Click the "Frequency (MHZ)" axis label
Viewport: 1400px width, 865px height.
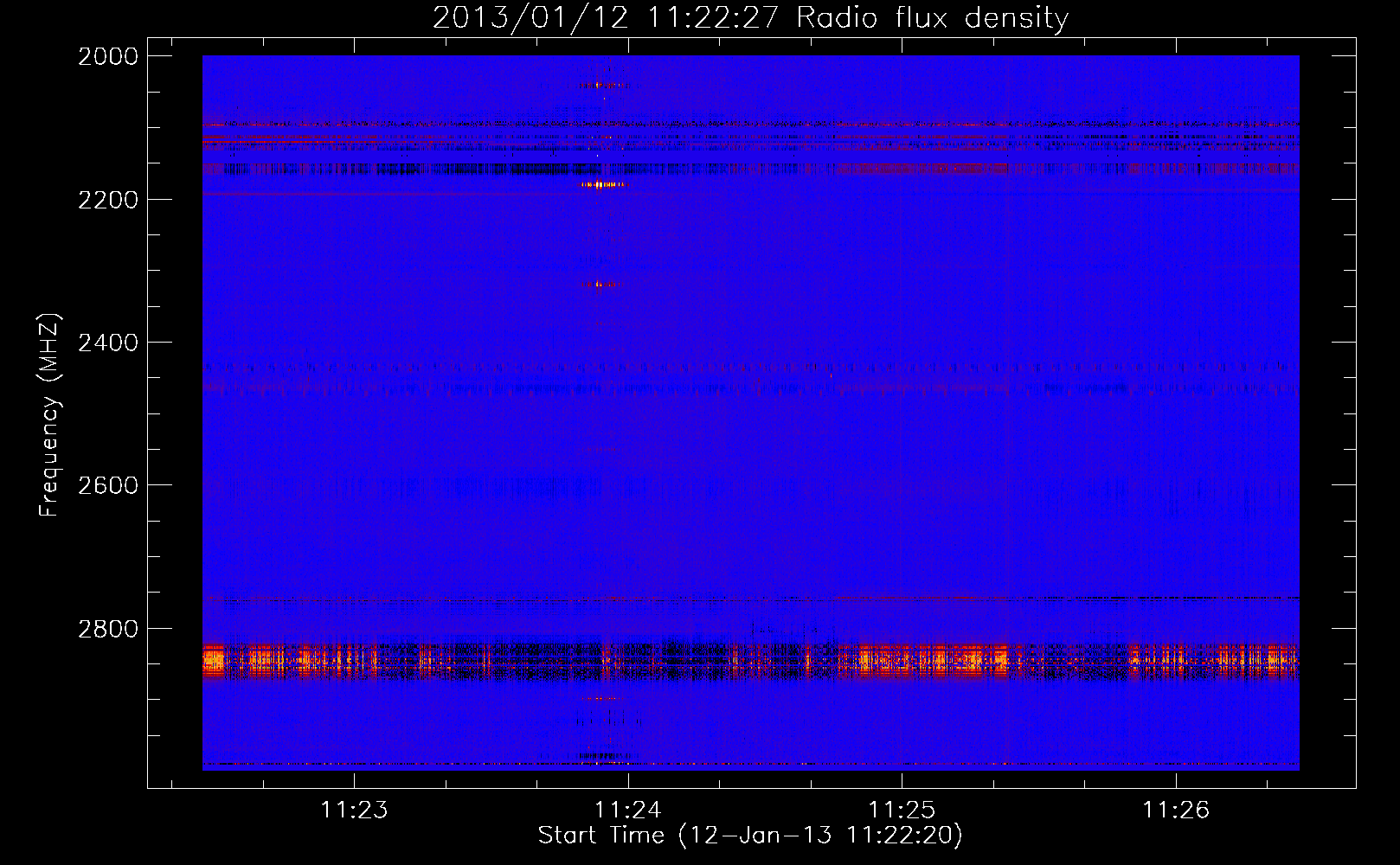(49, 415)
